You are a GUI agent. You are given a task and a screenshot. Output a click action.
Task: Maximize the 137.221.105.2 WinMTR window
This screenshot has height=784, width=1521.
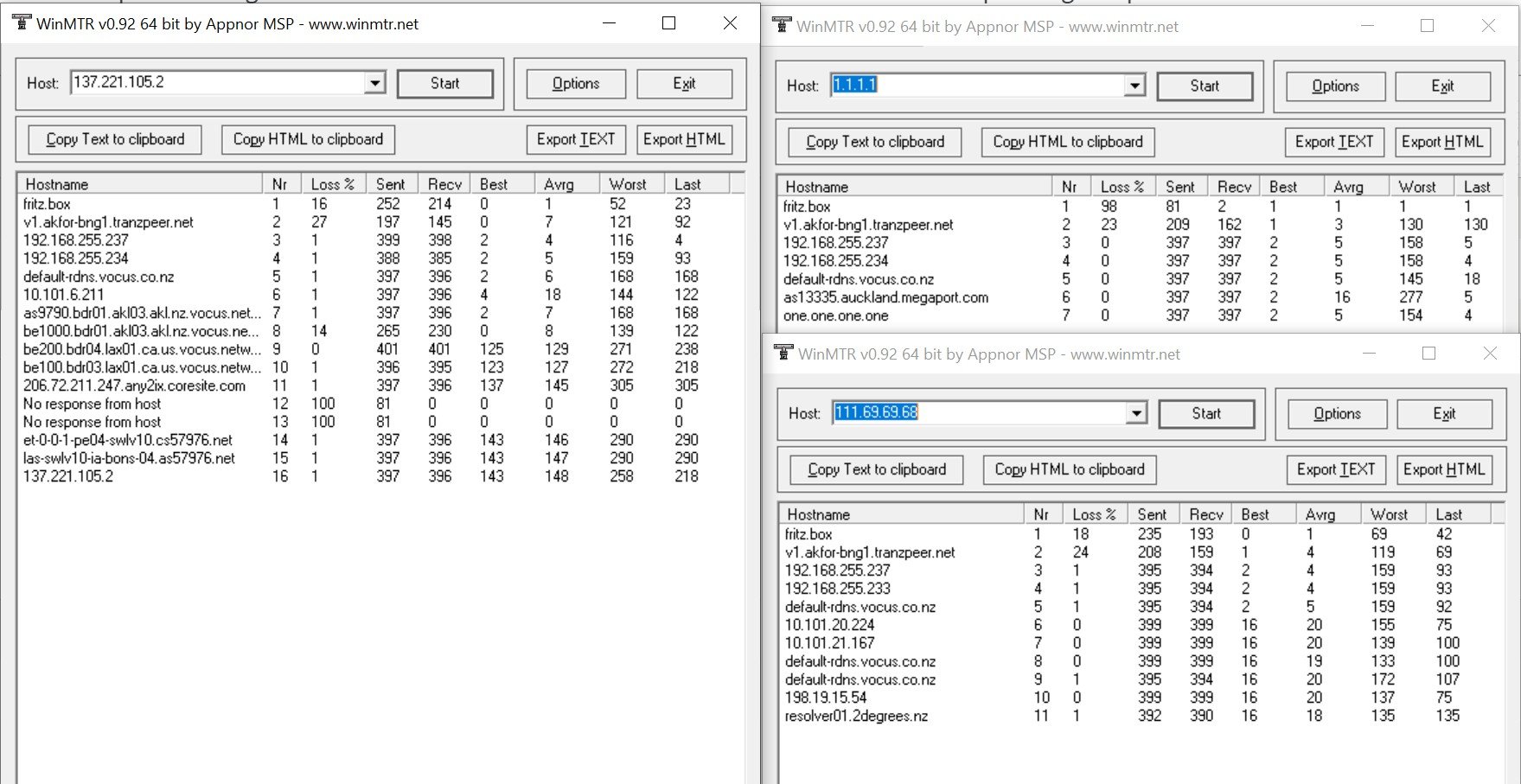pos(668,23)
